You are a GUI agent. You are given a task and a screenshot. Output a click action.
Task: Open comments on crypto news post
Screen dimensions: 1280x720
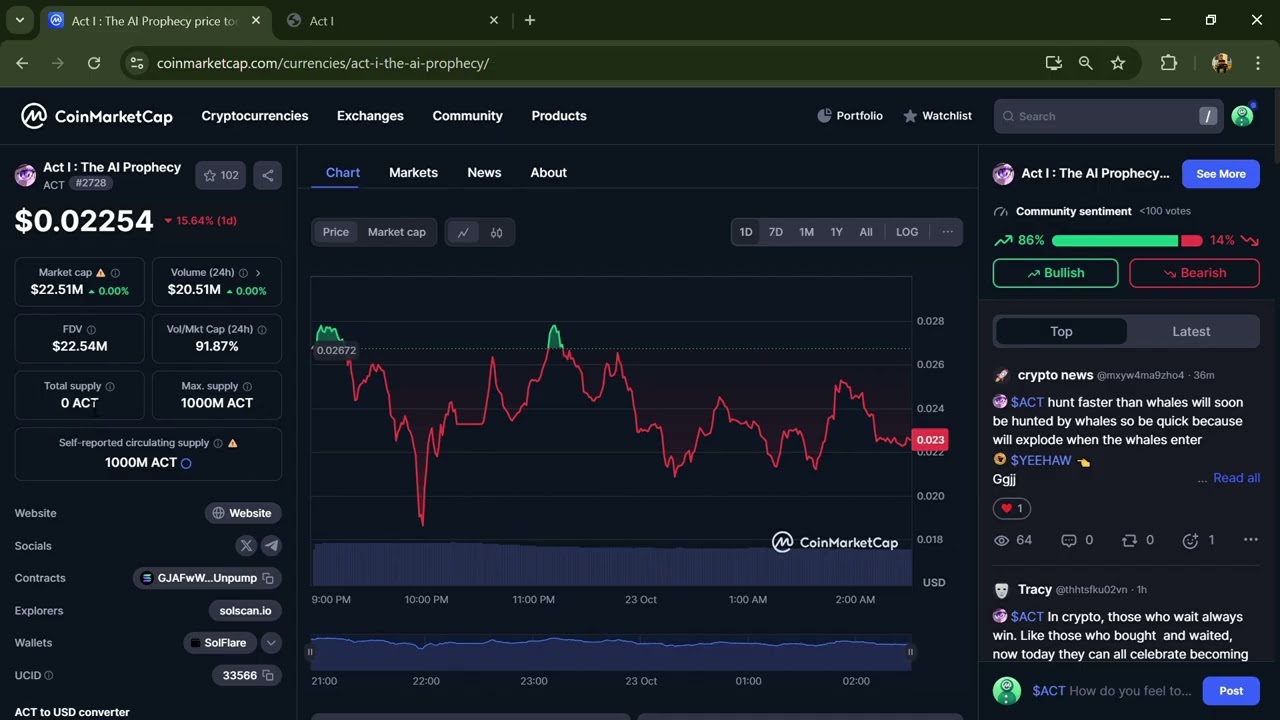coord(1077,540)
